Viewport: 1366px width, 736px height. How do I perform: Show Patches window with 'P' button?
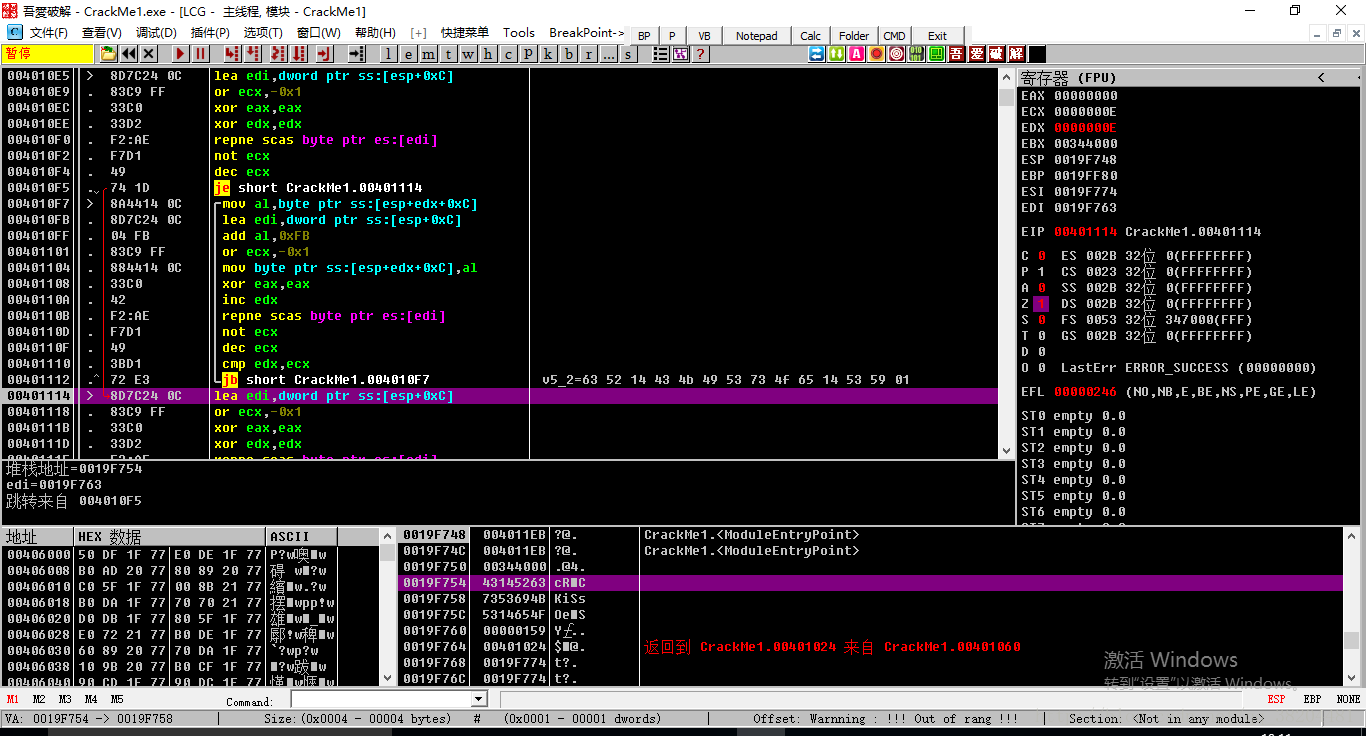[x=528, y=54]
